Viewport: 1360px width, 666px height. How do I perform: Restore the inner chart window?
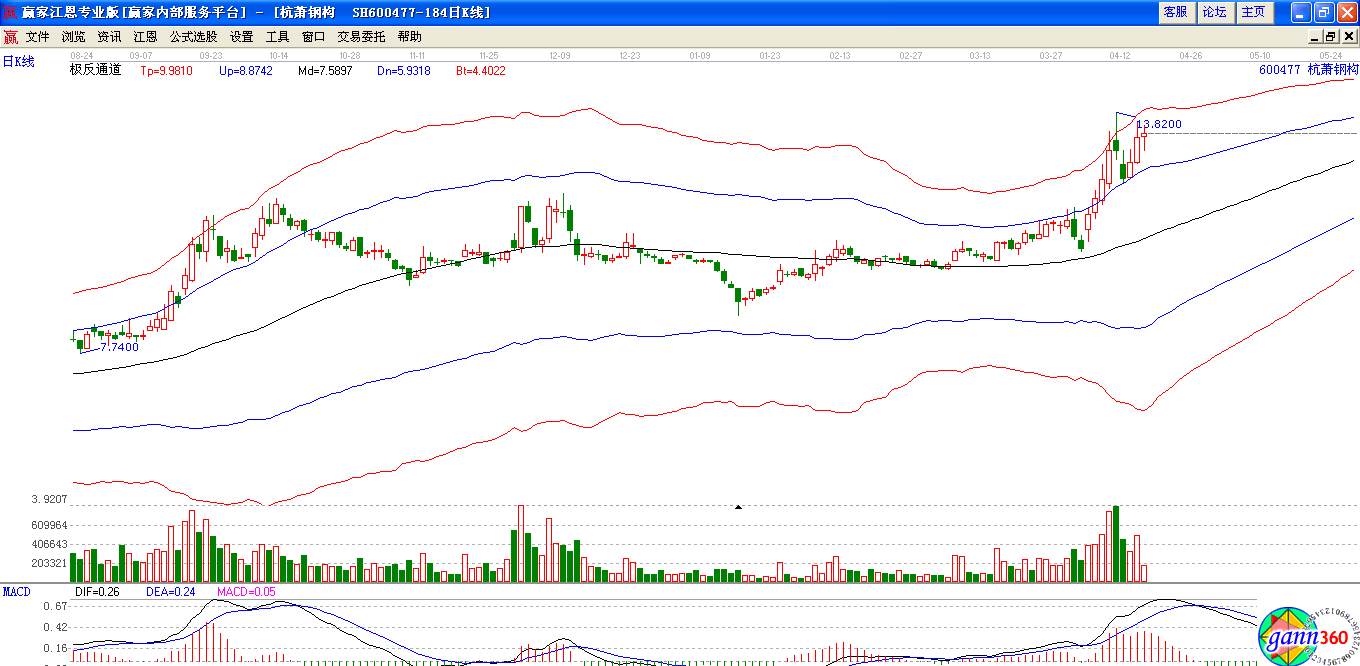click(1332, 37)
